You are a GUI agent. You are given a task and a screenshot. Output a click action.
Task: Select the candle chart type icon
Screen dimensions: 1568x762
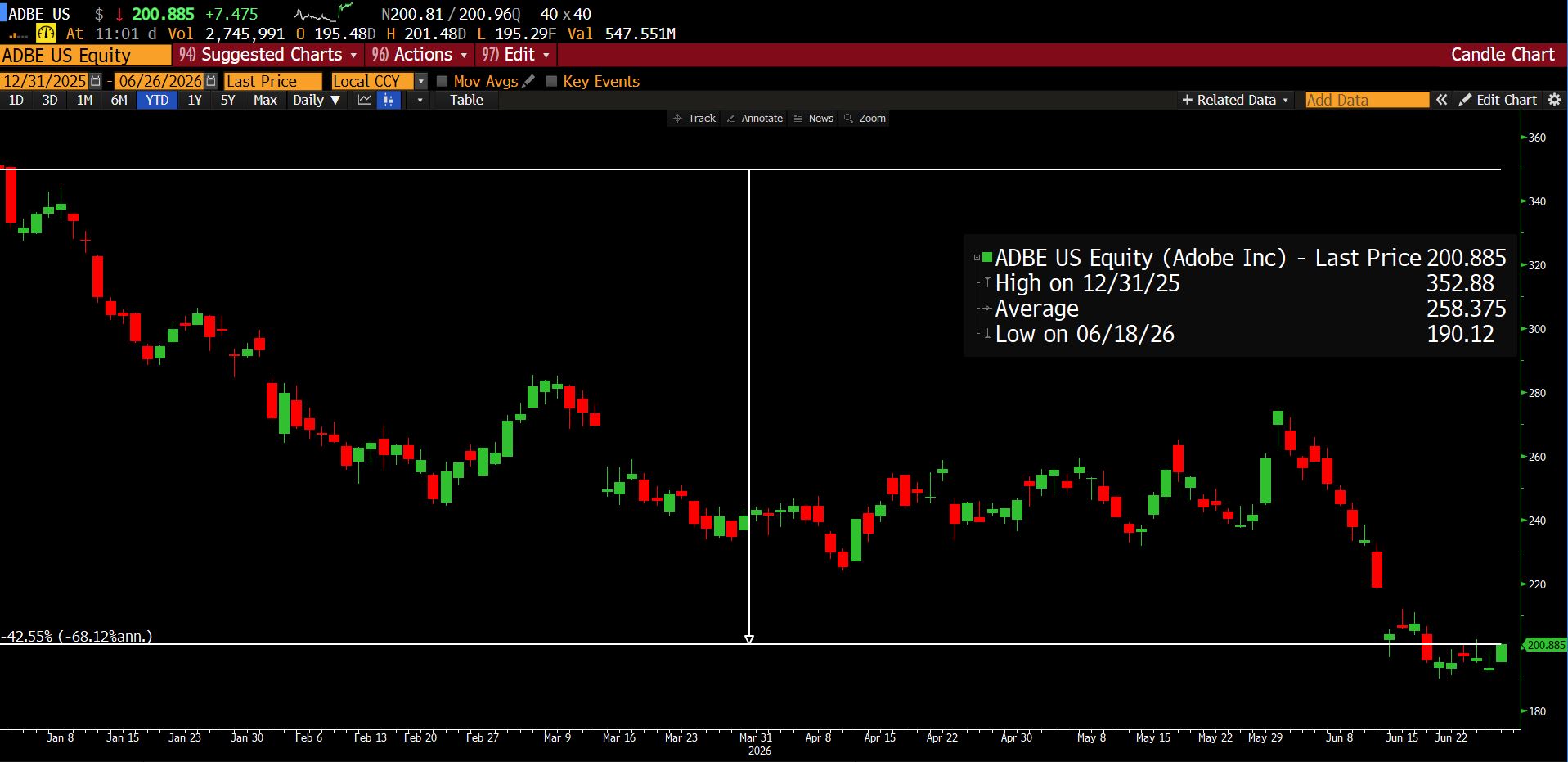pyautogui.click(x=389, y=100)
